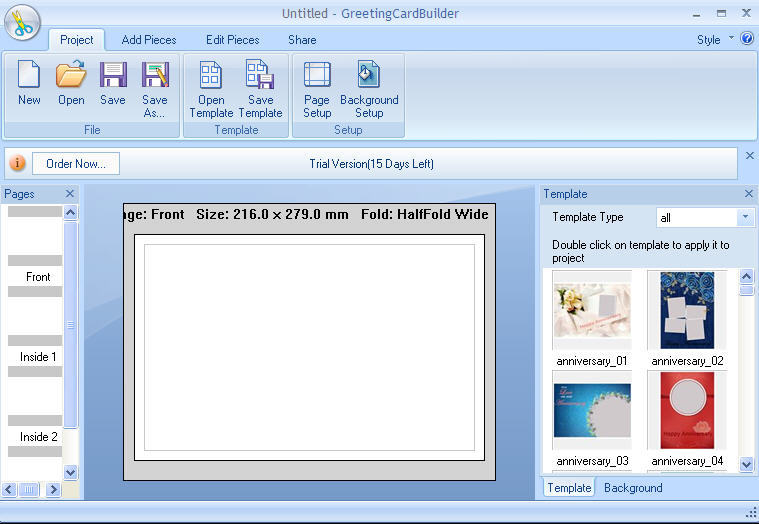The height and width of the screenshot is (524, 759).
Task: Click the 'Size: 216.0 × 279.0 mm' header text
Action: (272, 214)
